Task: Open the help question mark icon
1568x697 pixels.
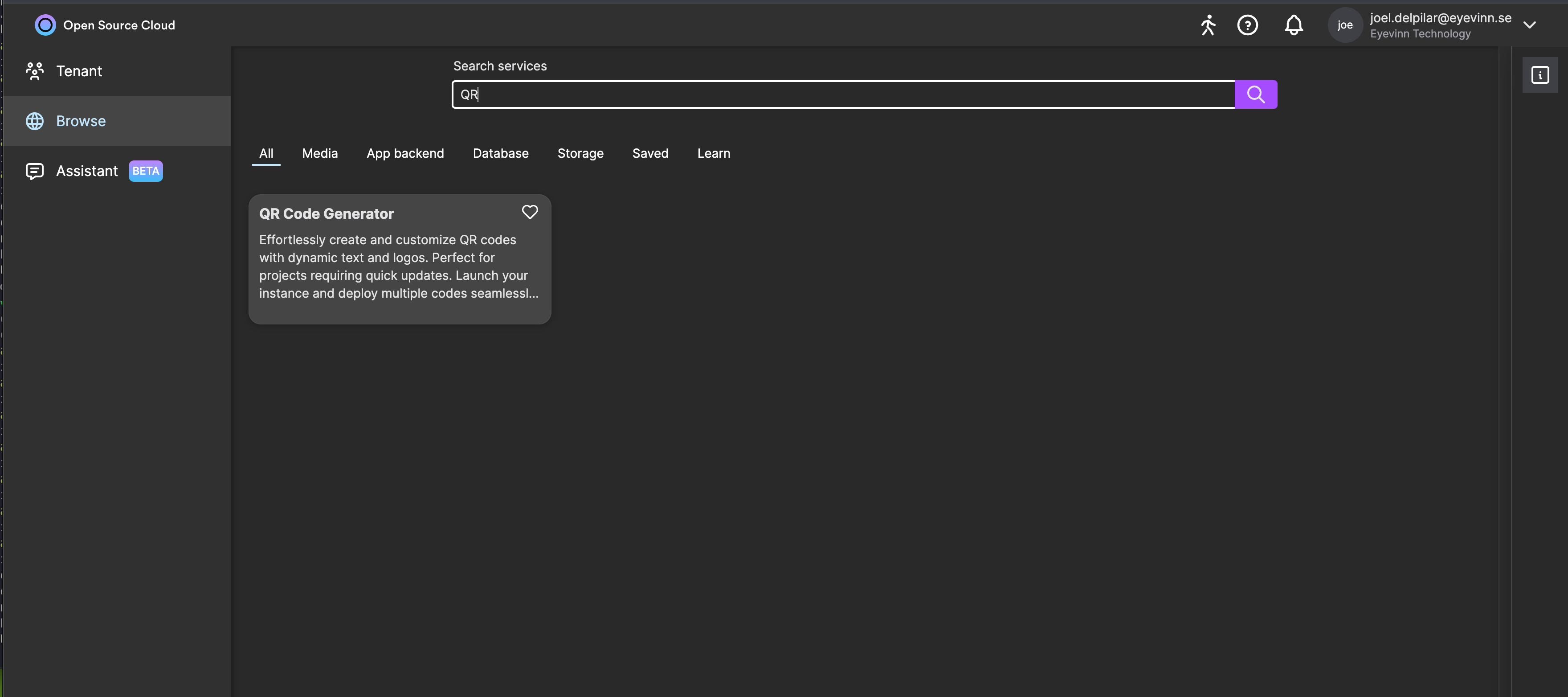Action: click(1247, 25)
